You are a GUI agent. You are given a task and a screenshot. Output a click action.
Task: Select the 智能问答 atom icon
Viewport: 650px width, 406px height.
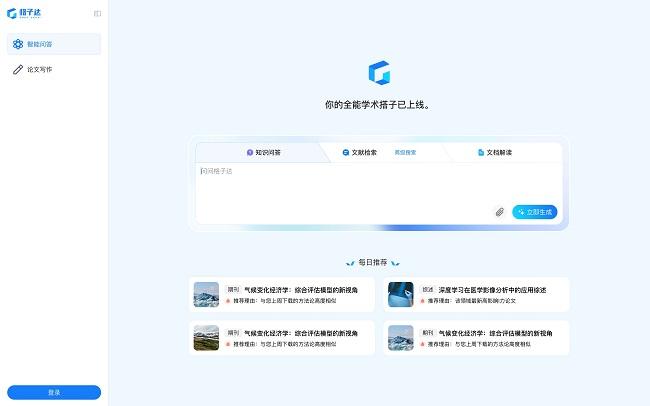click(18, 44)
